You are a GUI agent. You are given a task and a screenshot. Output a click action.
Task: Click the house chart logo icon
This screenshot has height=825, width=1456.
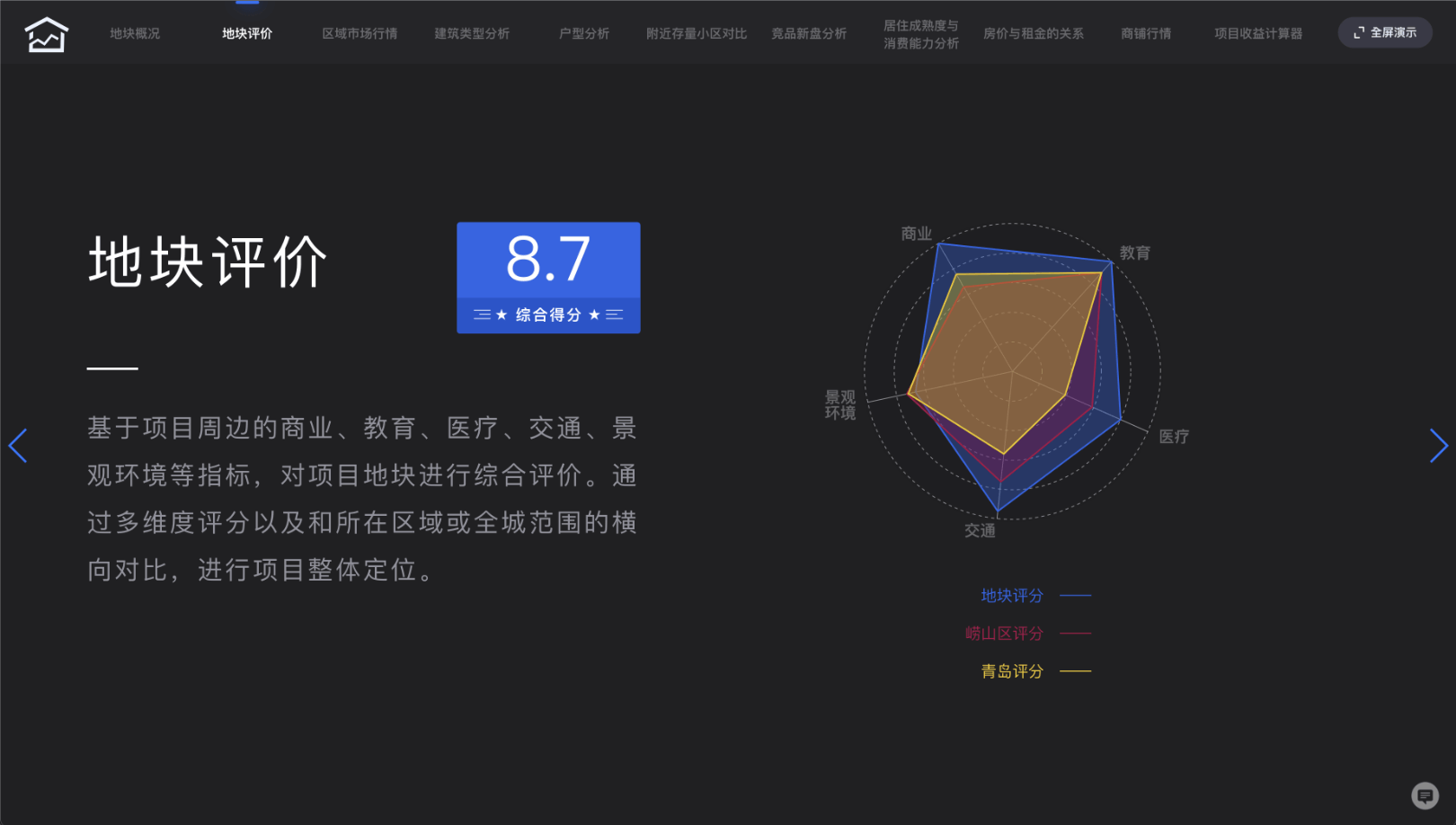click(46, 34)
